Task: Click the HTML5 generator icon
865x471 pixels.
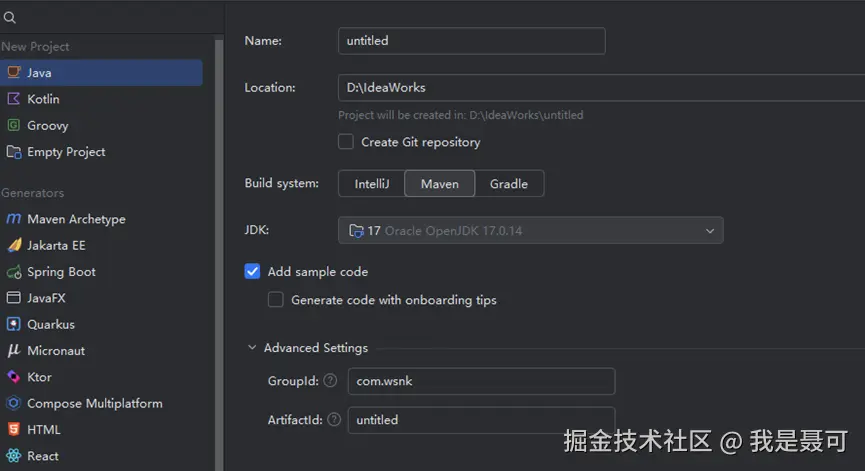Action: click(14, 429)
